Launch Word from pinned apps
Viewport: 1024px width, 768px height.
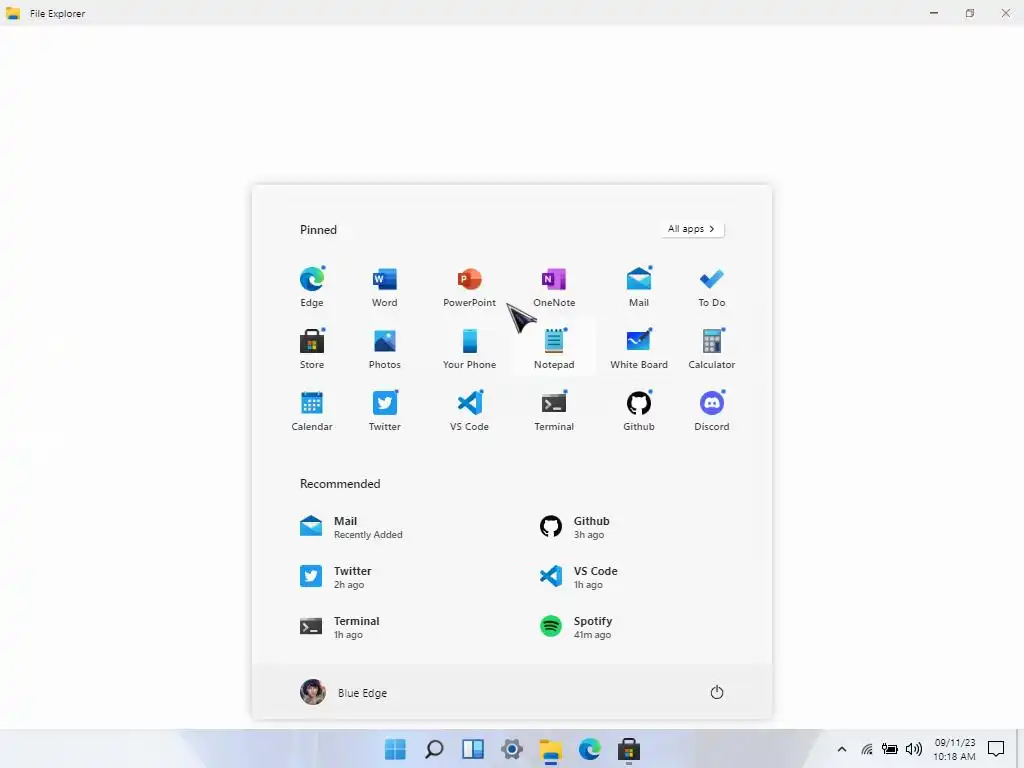click(x=385, y=287)
